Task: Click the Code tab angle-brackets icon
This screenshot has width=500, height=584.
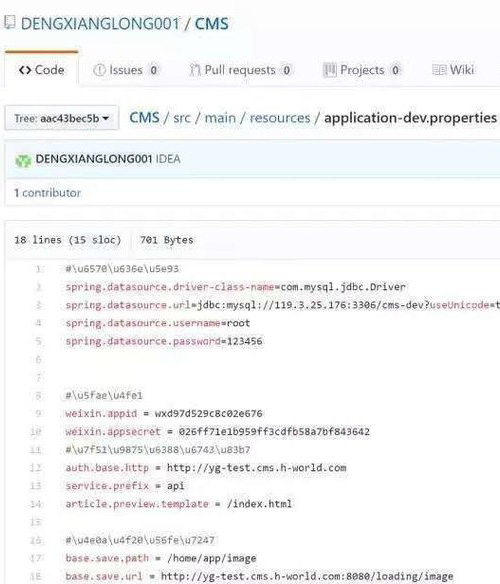Action: pyautogui.click(x=25, y=70)
